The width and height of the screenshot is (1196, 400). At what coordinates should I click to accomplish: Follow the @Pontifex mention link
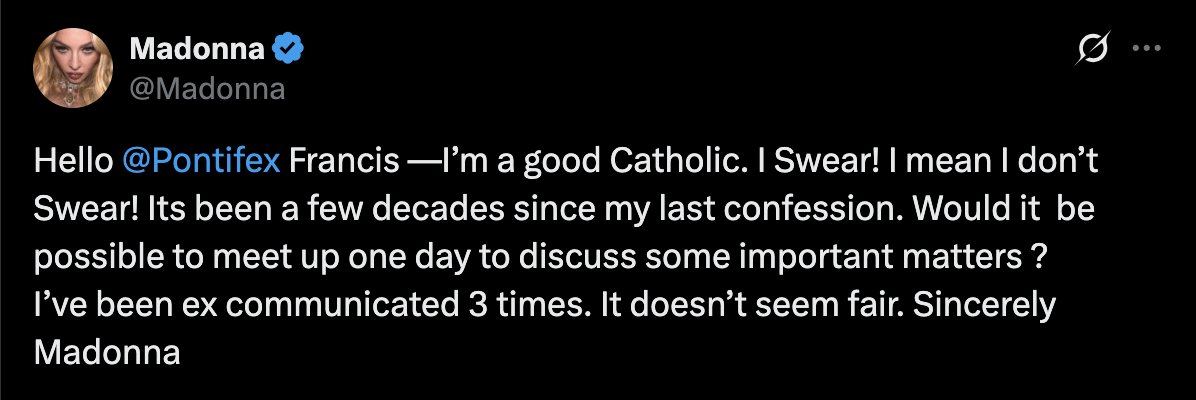(x=201, y=163)
